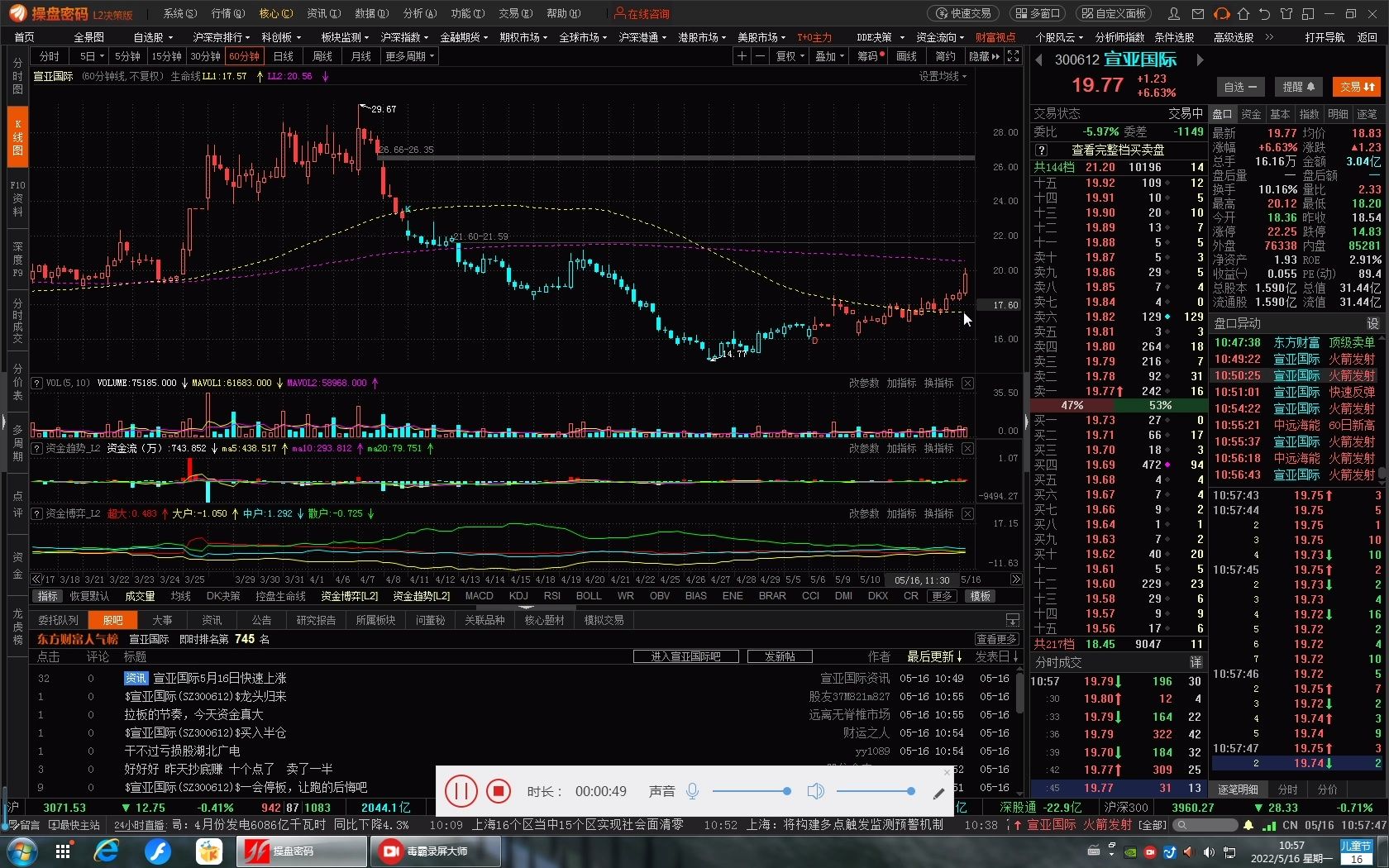
Task: Toggle the recorder speaker icon
Action: pos(815,791)
